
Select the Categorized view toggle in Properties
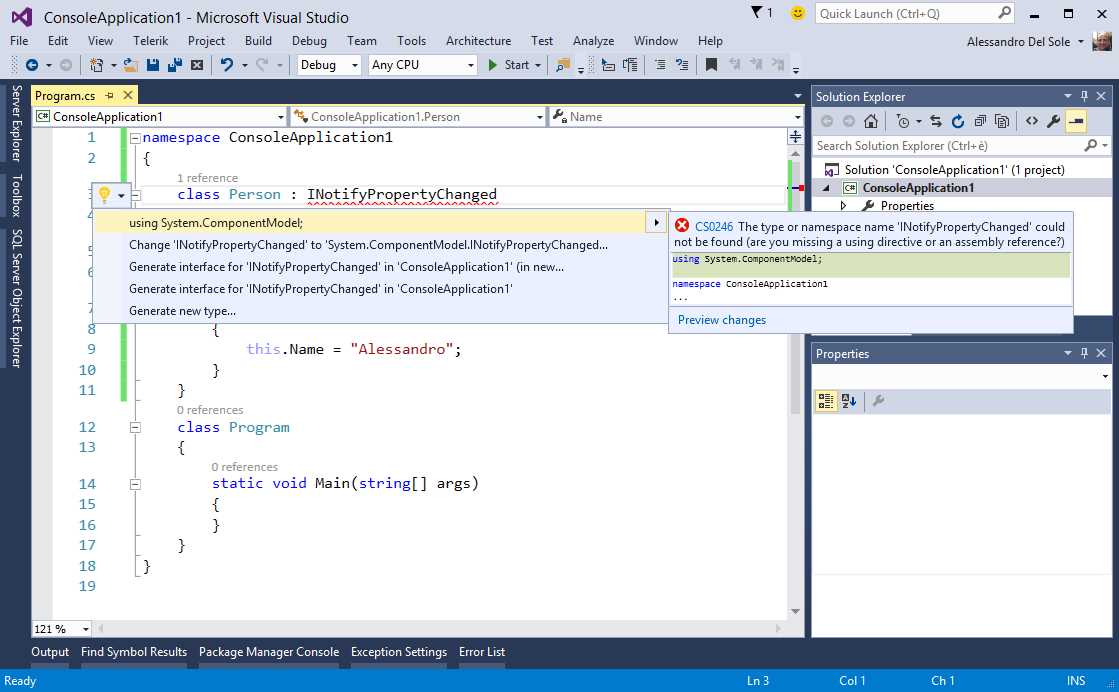[x=825, y=400]
